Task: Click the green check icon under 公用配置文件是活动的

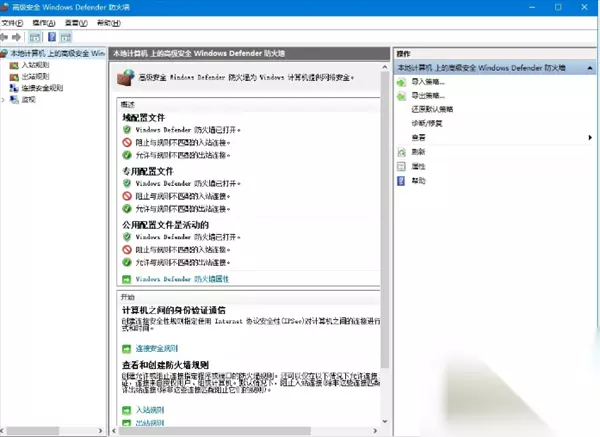Action: click(127, 263)
